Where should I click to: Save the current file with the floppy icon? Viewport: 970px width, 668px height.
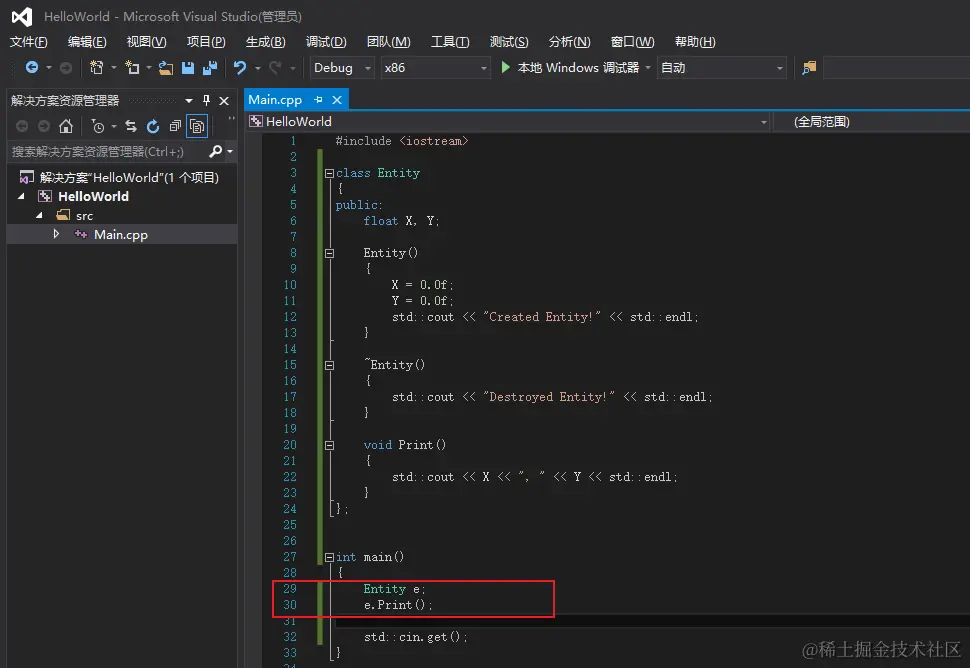(188, 67)
